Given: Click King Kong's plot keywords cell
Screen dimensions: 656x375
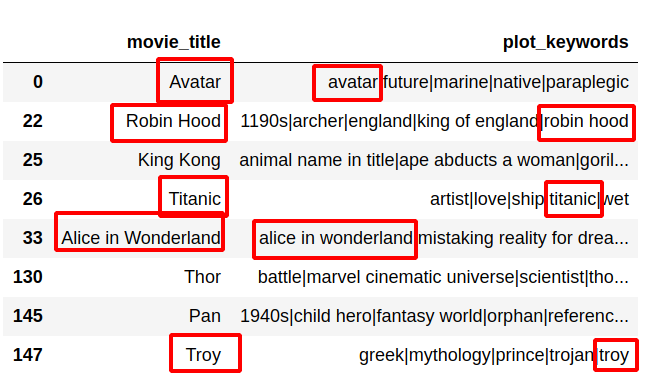Looking at the screenshot, I should point(434,160).
